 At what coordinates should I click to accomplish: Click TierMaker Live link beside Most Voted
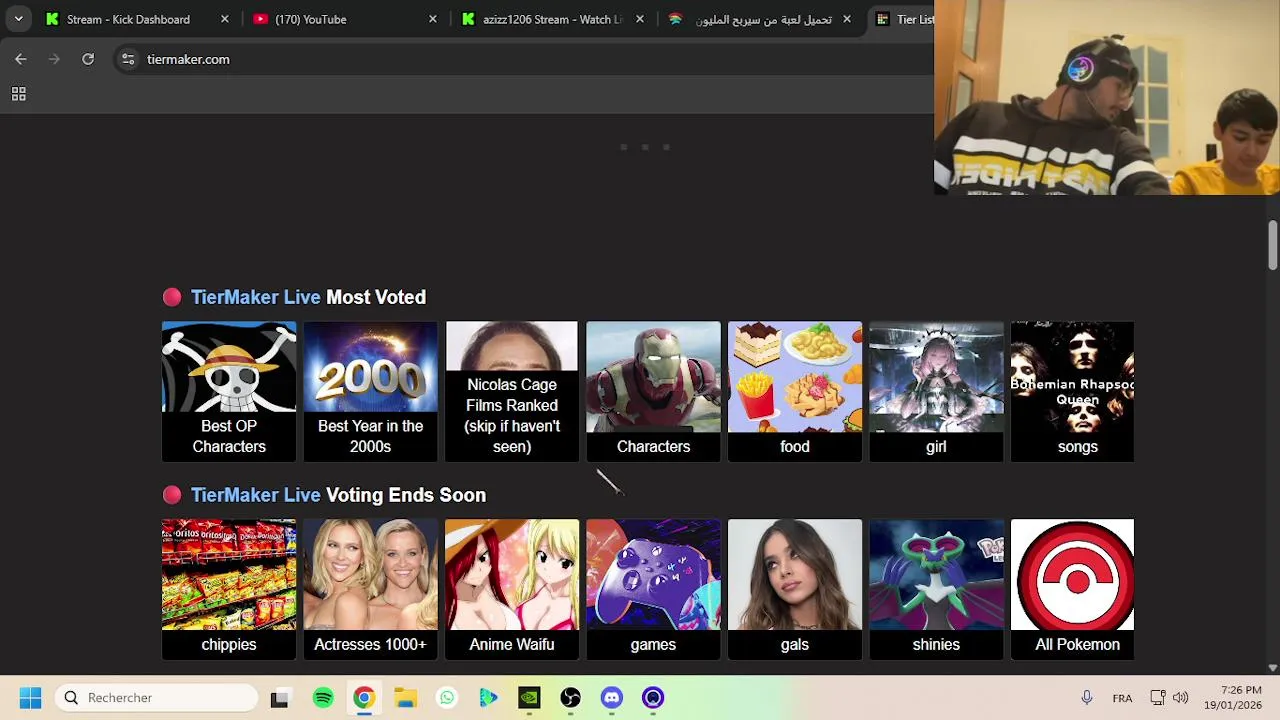click(x=255, y=297)
